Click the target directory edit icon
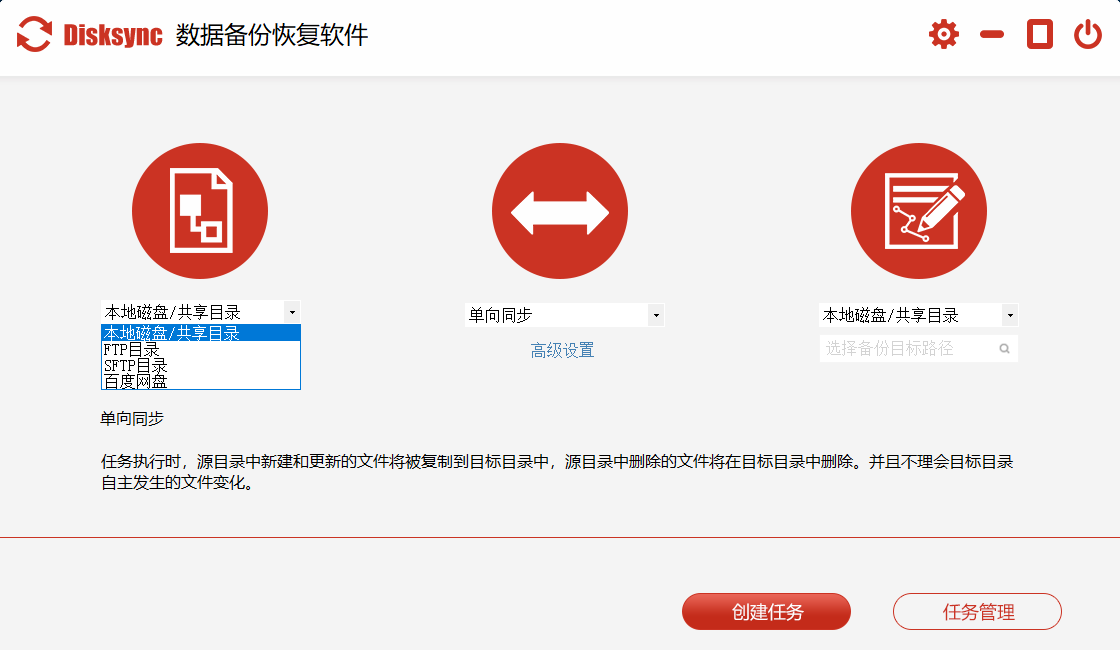This screenshot has height=650, width=1120. click(919, 211)
